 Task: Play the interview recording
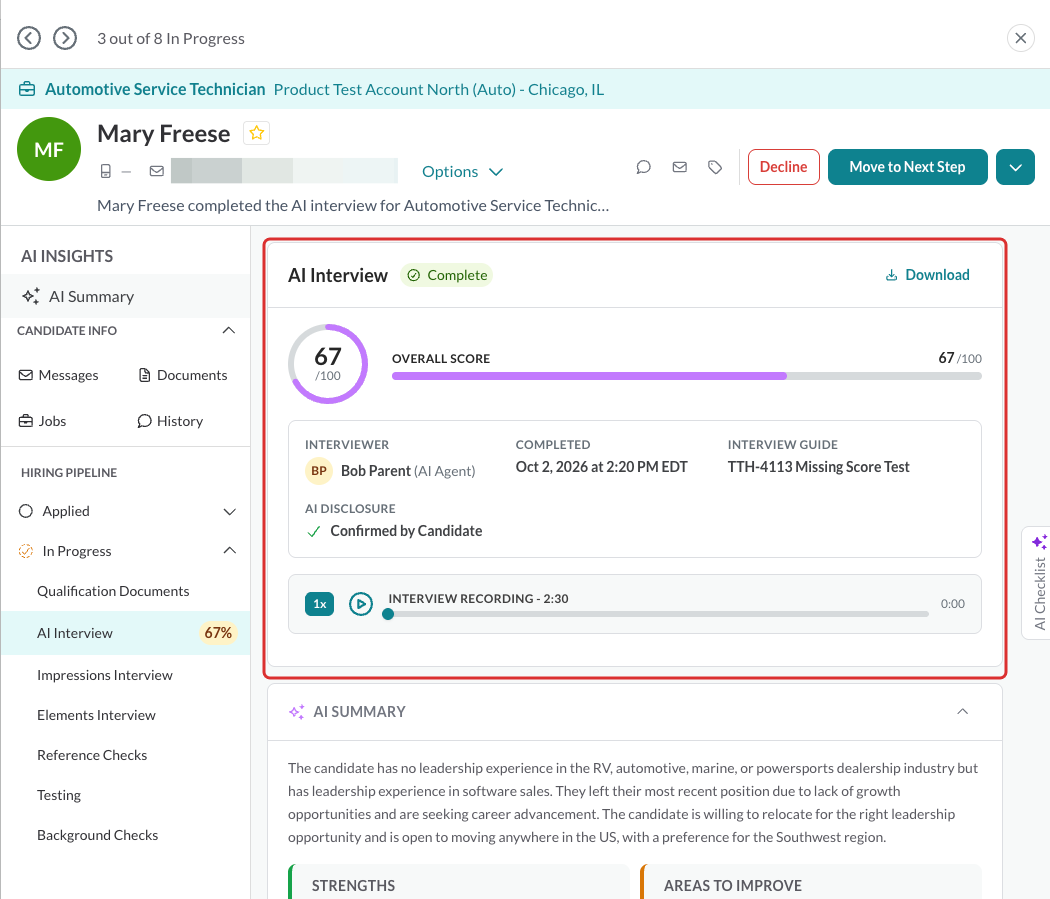tap(361, 604)
